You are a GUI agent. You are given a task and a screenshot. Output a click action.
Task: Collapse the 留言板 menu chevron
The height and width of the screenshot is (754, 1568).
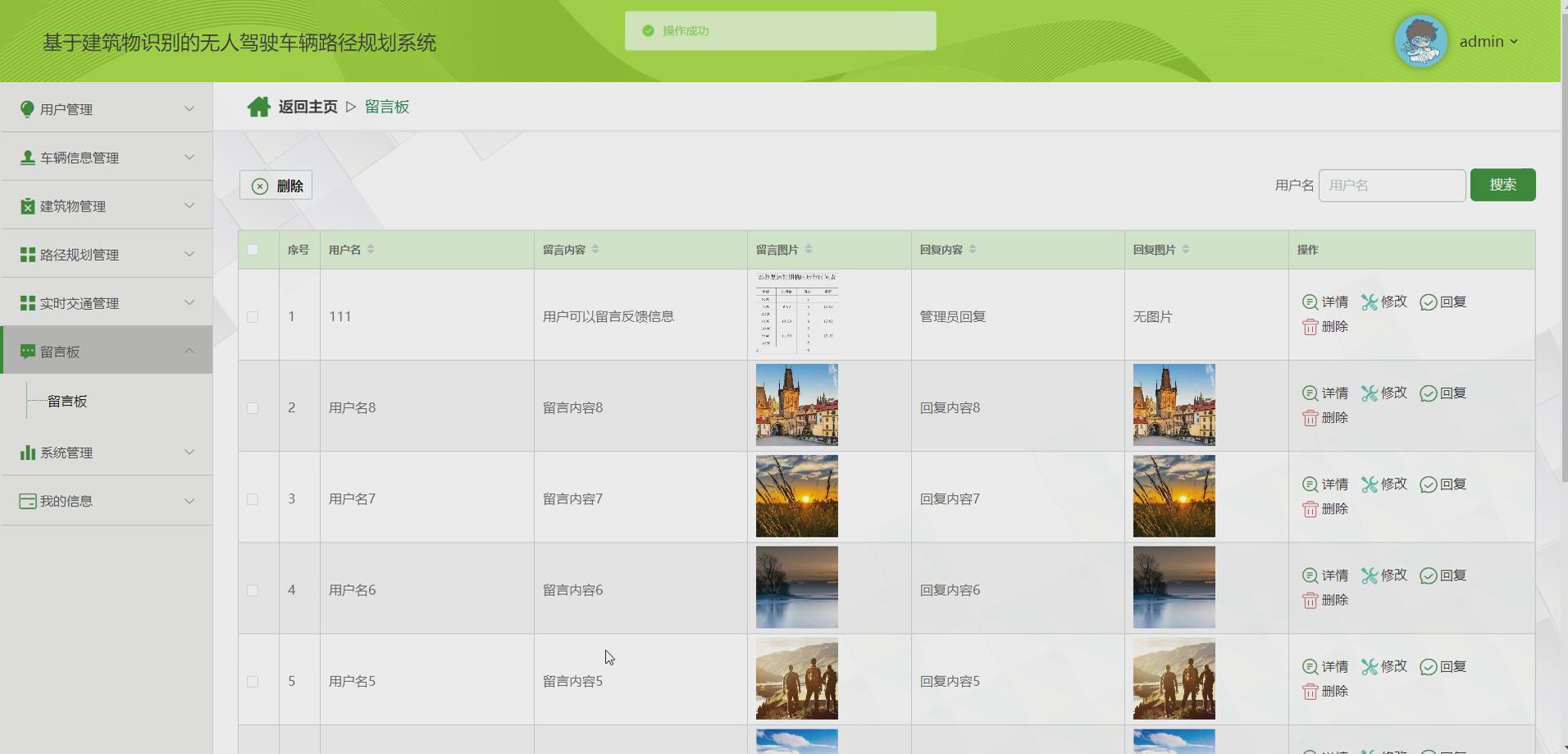click(189, 351)
